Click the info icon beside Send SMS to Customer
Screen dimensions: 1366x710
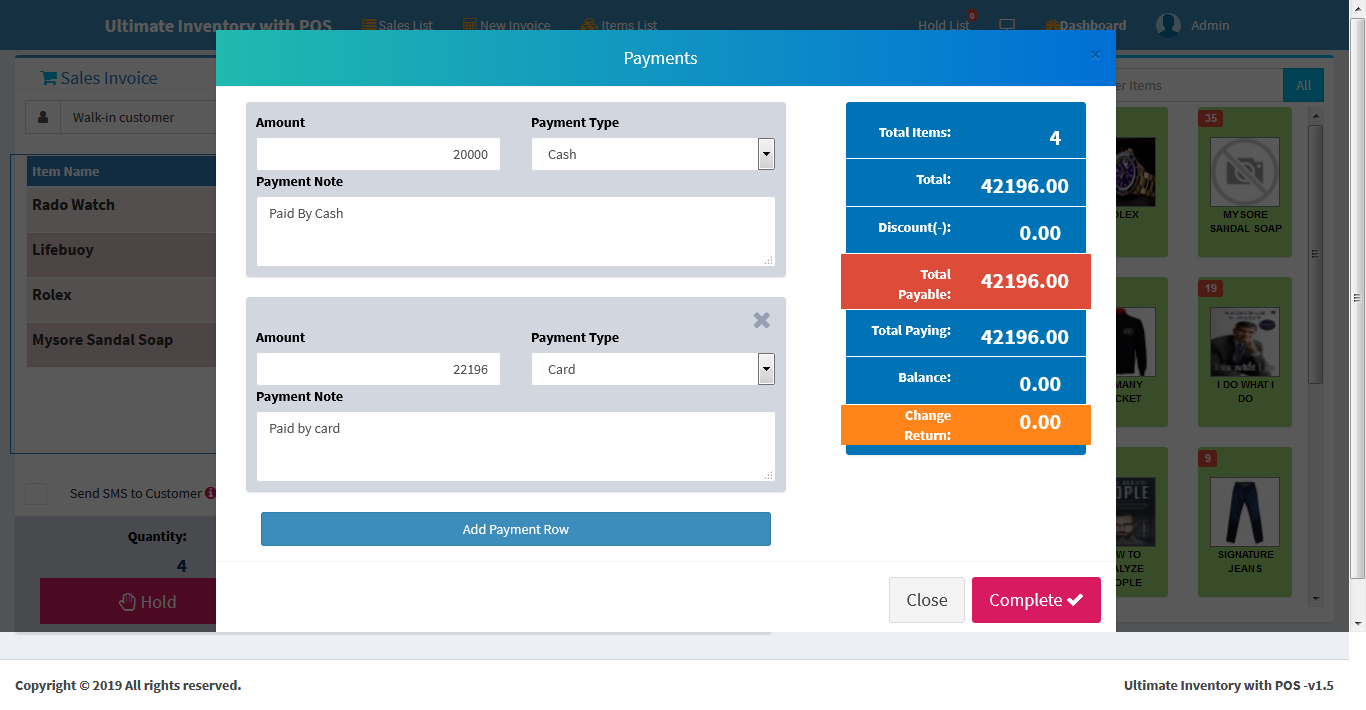click(x=210, y=493)
